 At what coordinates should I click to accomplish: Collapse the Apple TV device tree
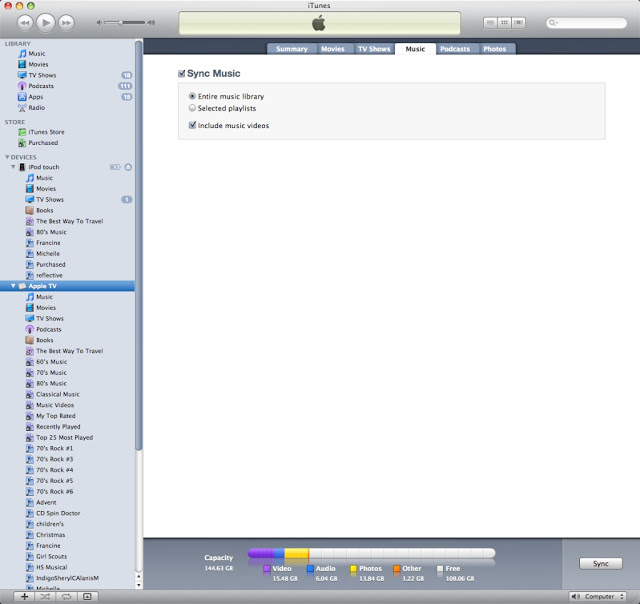[13, 286]
